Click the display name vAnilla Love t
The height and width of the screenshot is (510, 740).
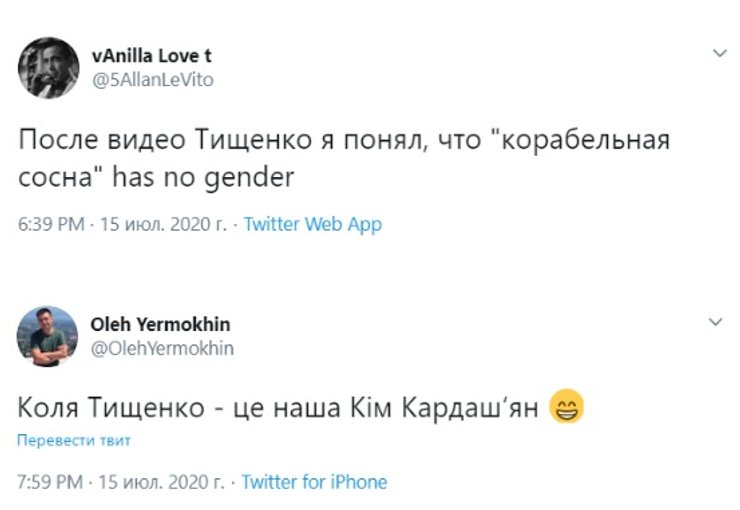click(151, 57)
